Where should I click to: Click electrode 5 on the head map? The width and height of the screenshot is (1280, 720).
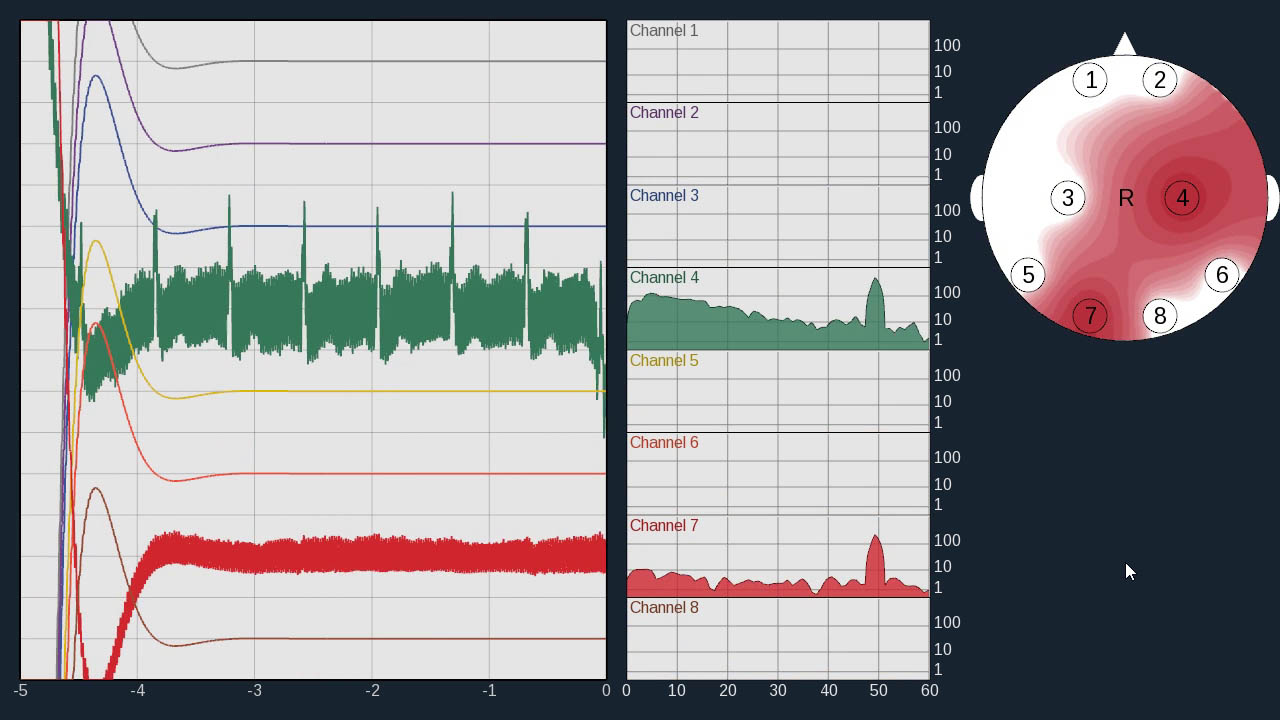click(1028, 275)
